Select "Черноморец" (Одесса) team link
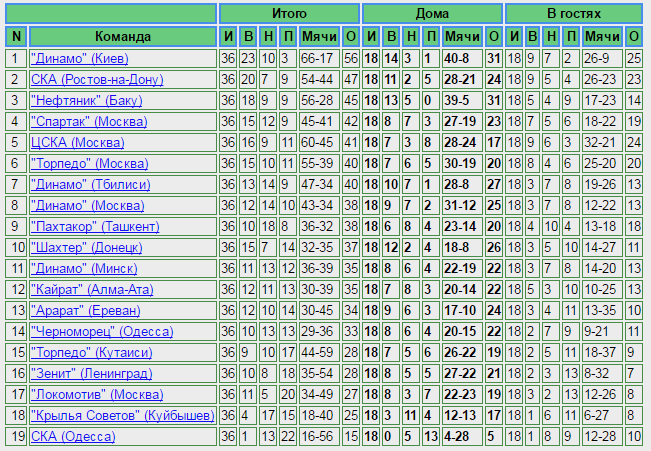Viewport: 651px width, 451px height. 102,331
